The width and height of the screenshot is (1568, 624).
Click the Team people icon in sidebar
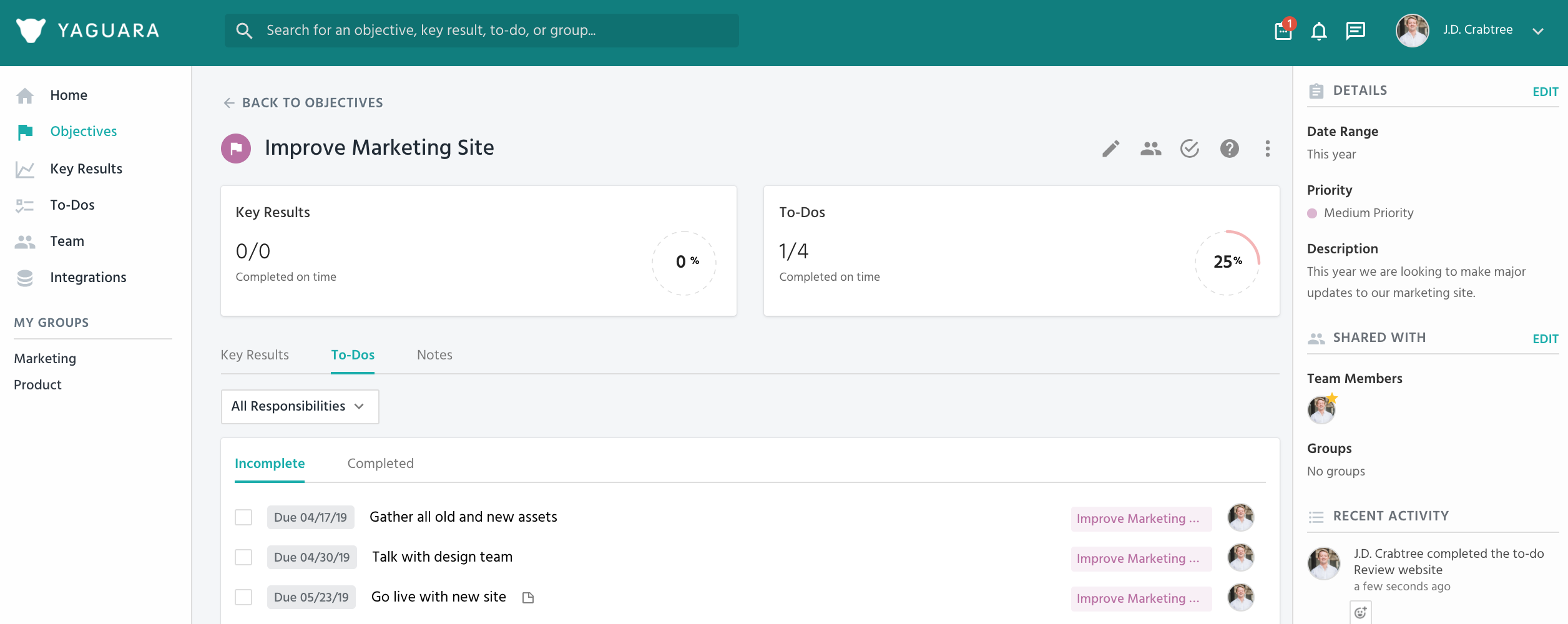click(25, 241)
